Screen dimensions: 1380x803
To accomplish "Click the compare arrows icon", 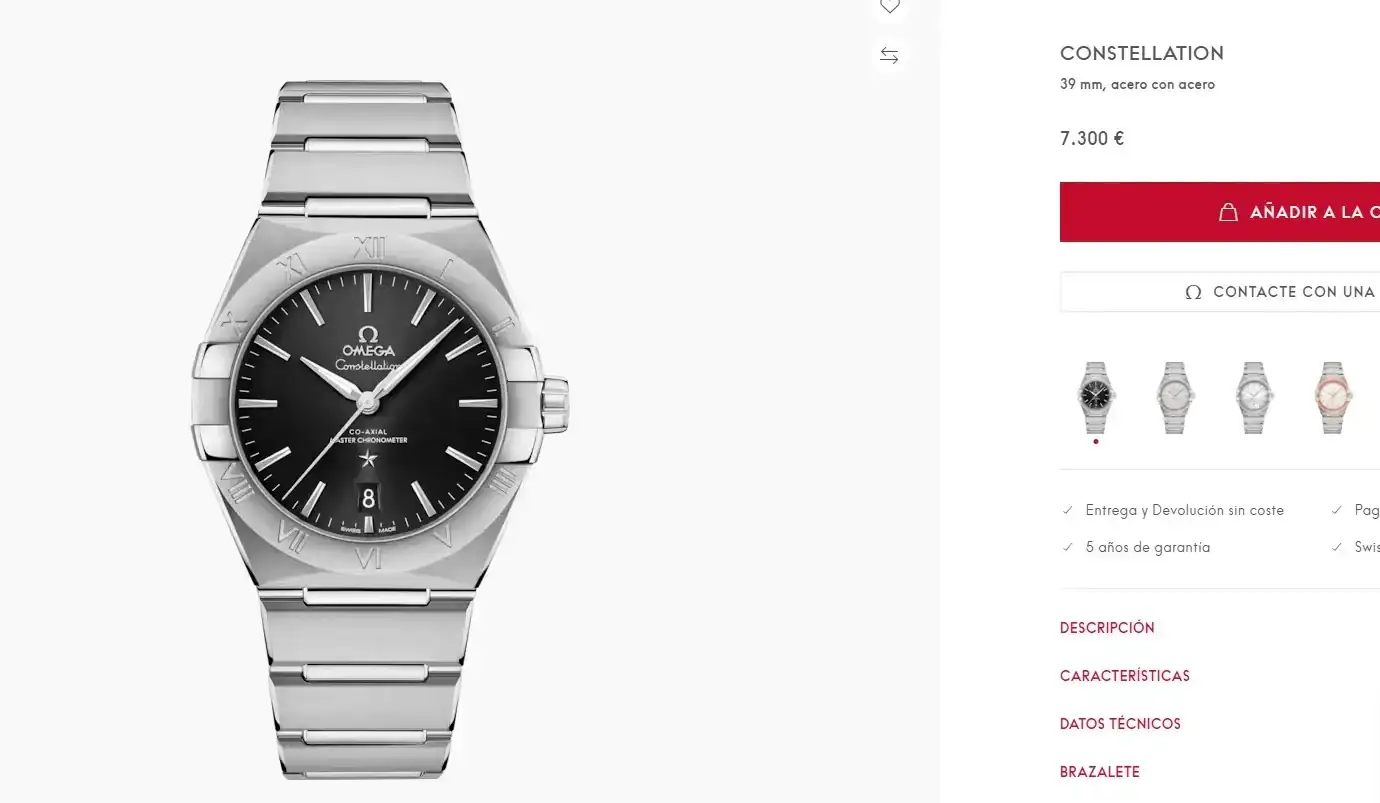I will coord(889,56).
